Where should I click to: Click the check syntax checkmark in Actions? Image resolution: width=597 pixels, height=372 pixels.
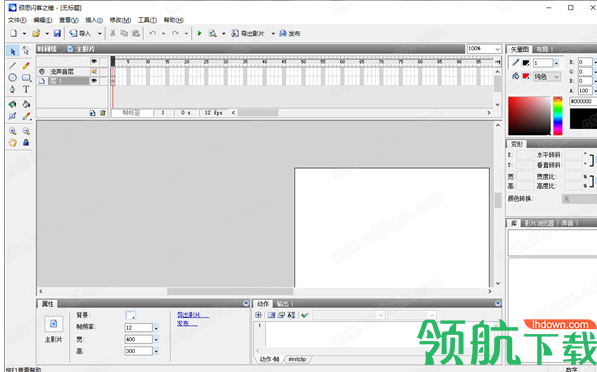(304, 315)
